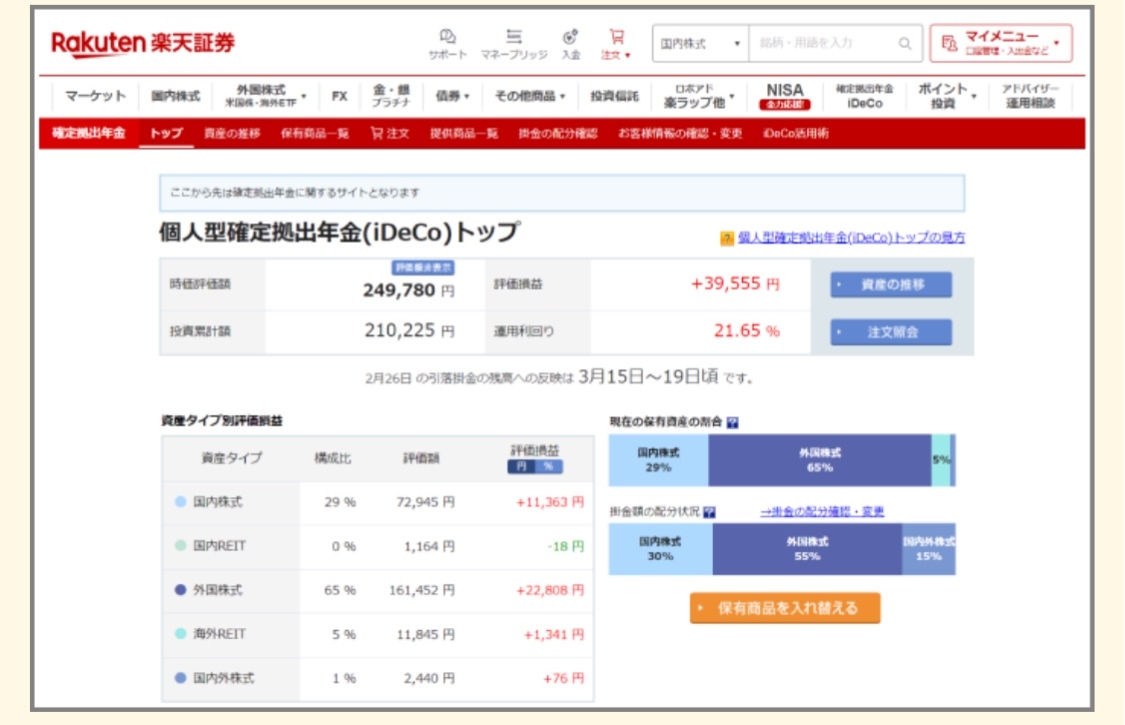Click the blue 注文照会 button

click(x=891, y=332)
